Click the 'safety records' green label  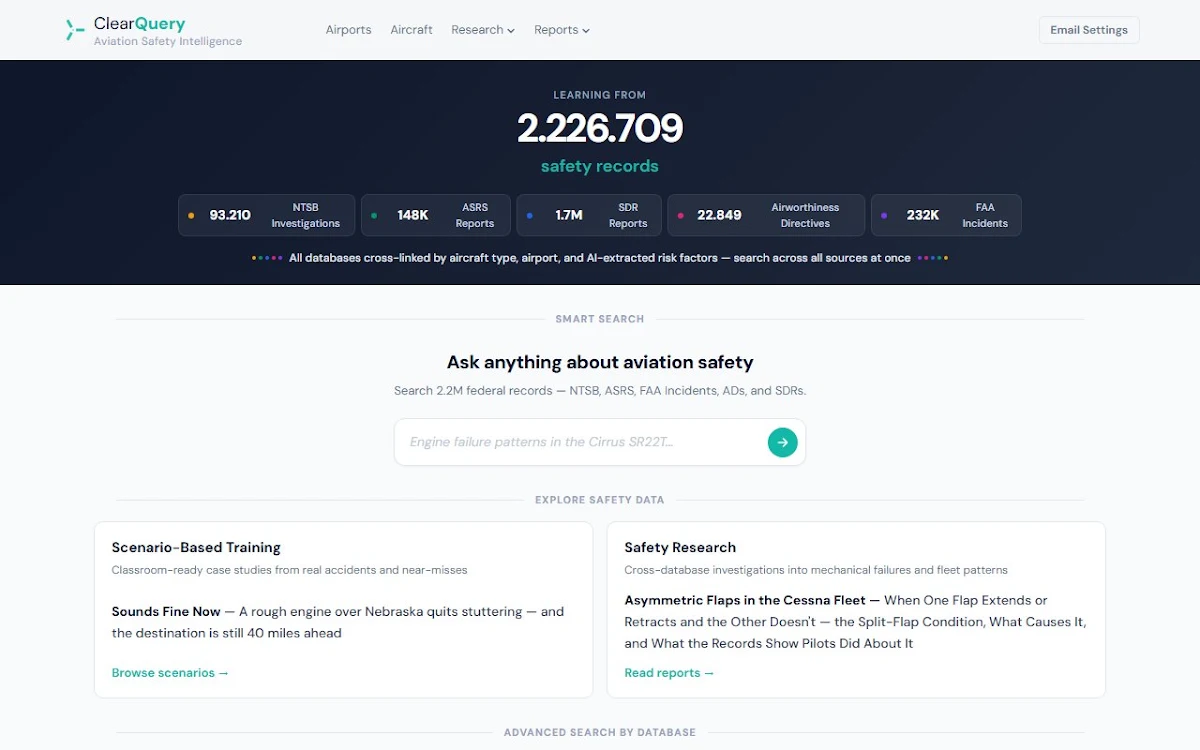[600, 166]
